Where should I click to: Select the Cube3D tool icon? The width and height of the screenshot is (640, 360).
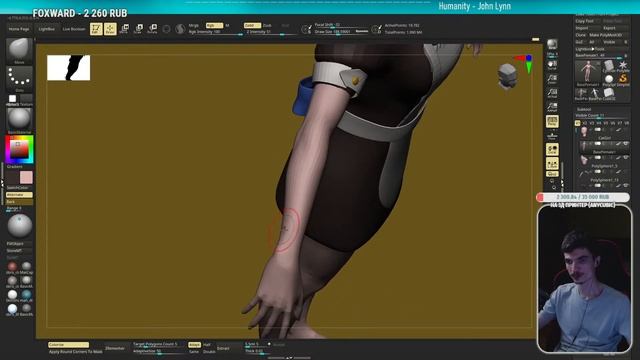(609, 93)
